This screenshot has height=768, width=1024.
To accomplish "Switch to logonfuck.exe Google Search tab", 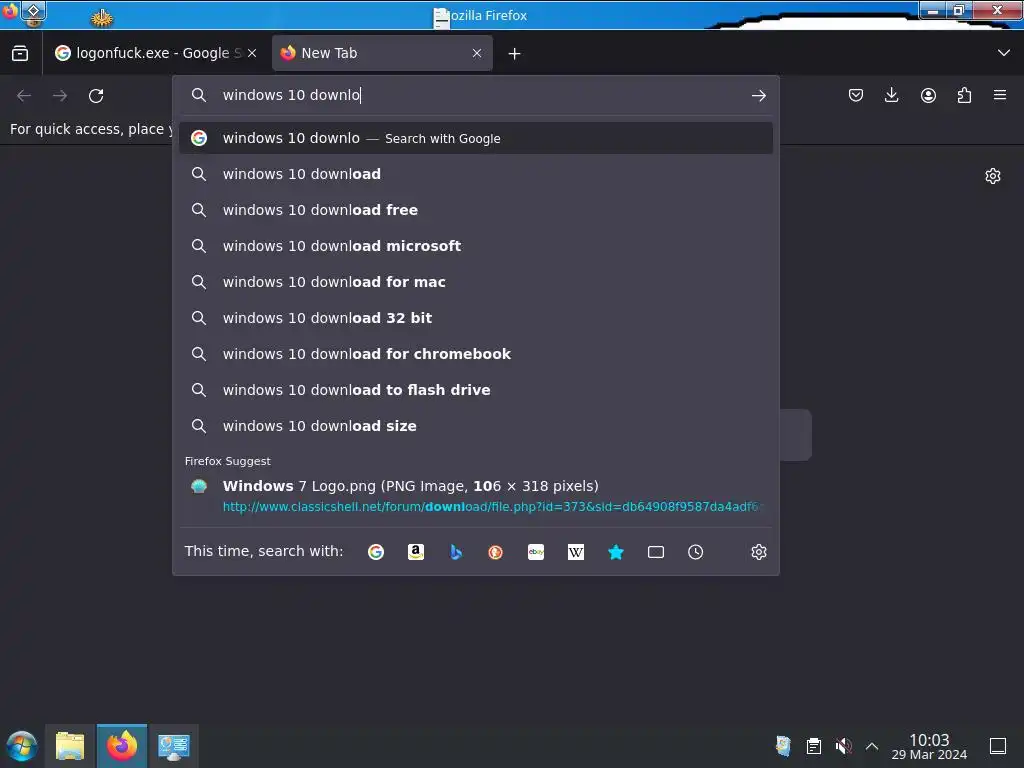I will pos(155,53).
